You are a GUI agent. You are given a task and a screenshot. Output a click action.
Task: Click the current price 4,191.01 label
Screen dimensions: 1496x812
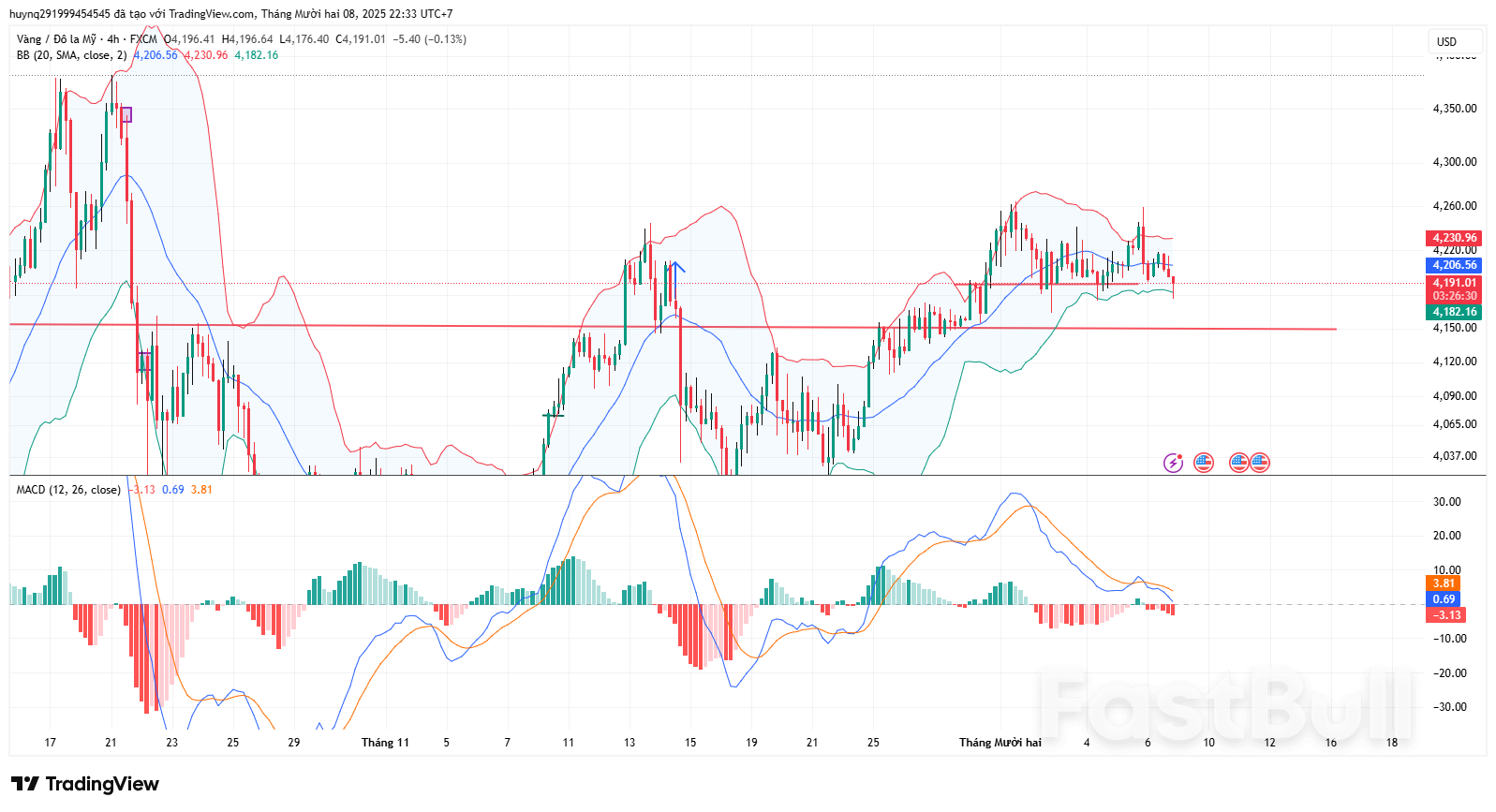(x=1454, y=283)
